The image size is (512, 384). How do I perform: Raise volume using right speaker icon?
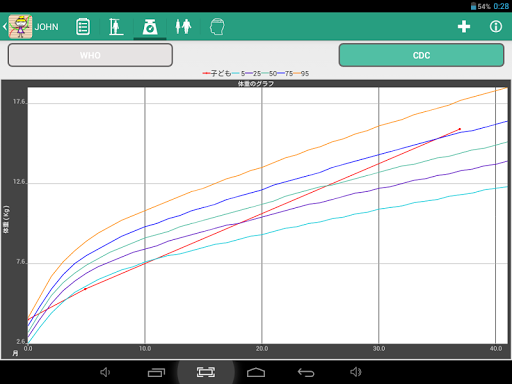[x=356, y=372]
